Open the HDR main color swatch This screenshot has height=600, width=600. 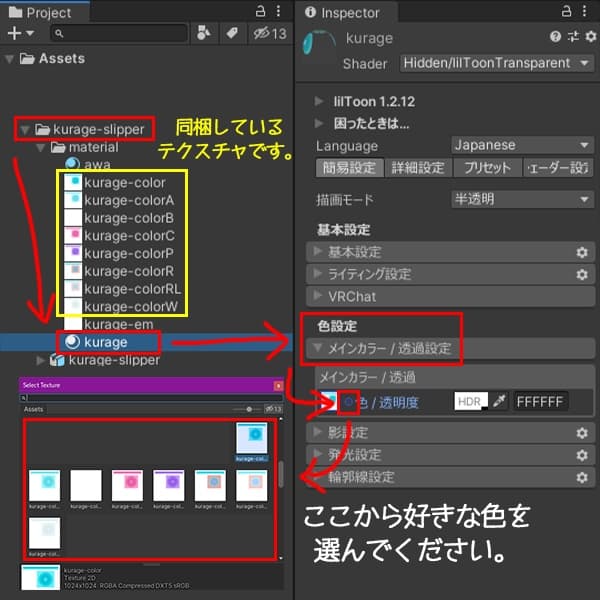coord(471,401)
